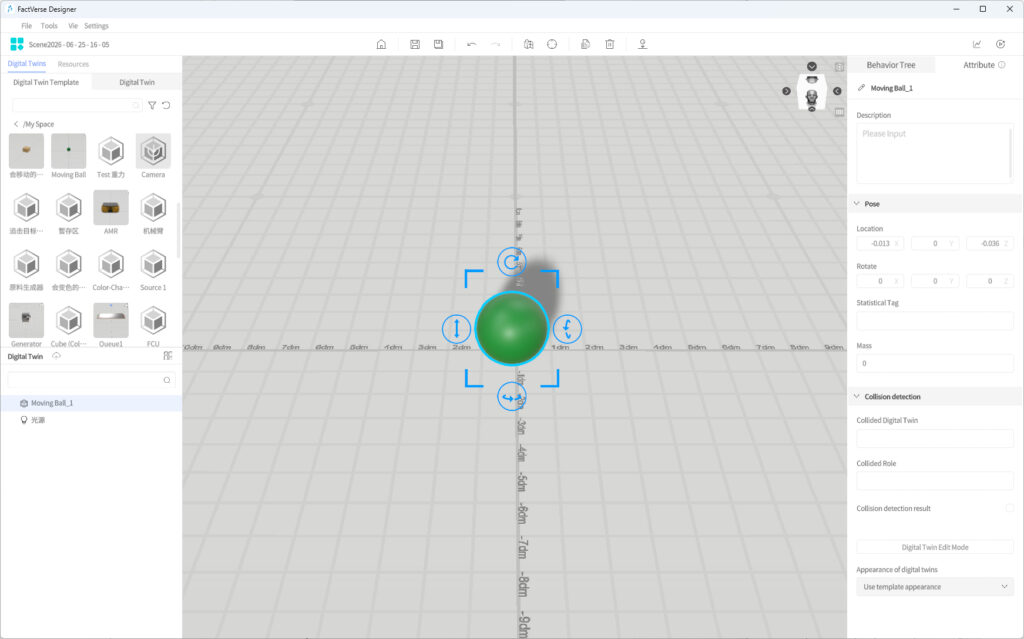Open the Vie menu
Screen dimensions: 1024x639
(72, 26)
